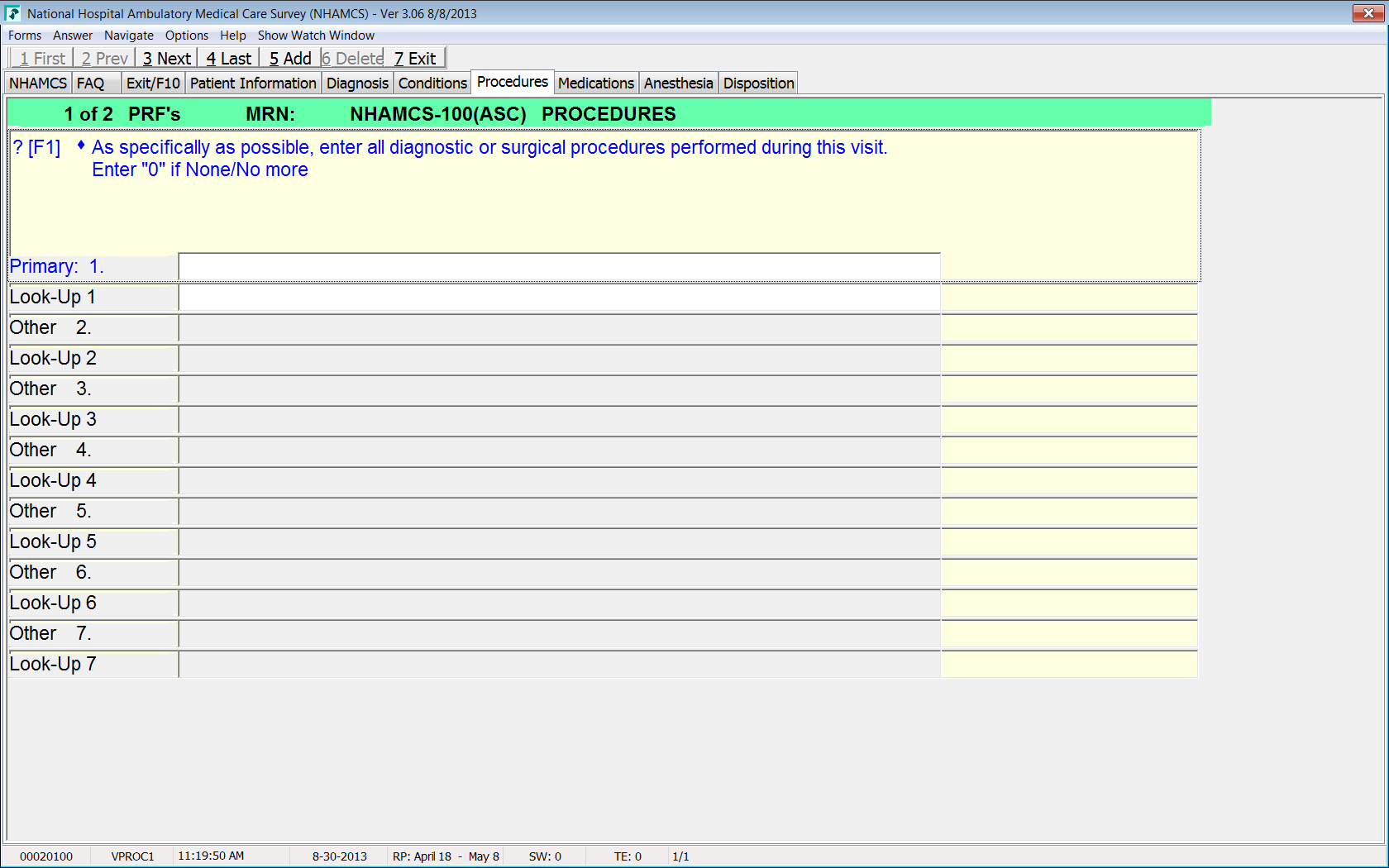Go to the Next PRF record

[166, 59]
